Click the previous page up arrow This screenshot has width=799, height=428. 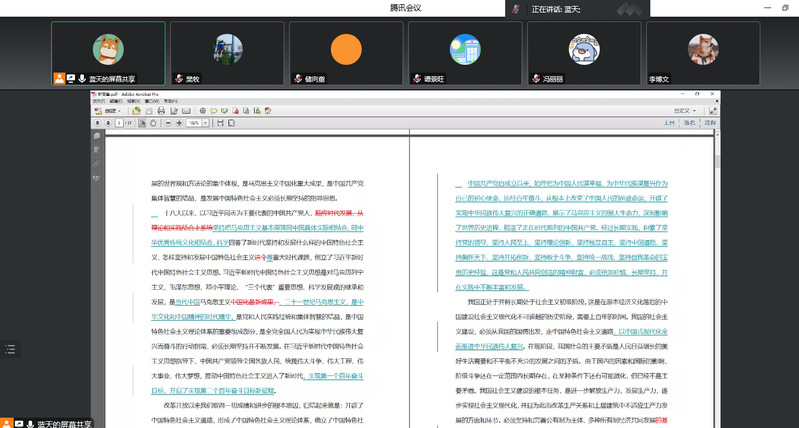(99, 123)
